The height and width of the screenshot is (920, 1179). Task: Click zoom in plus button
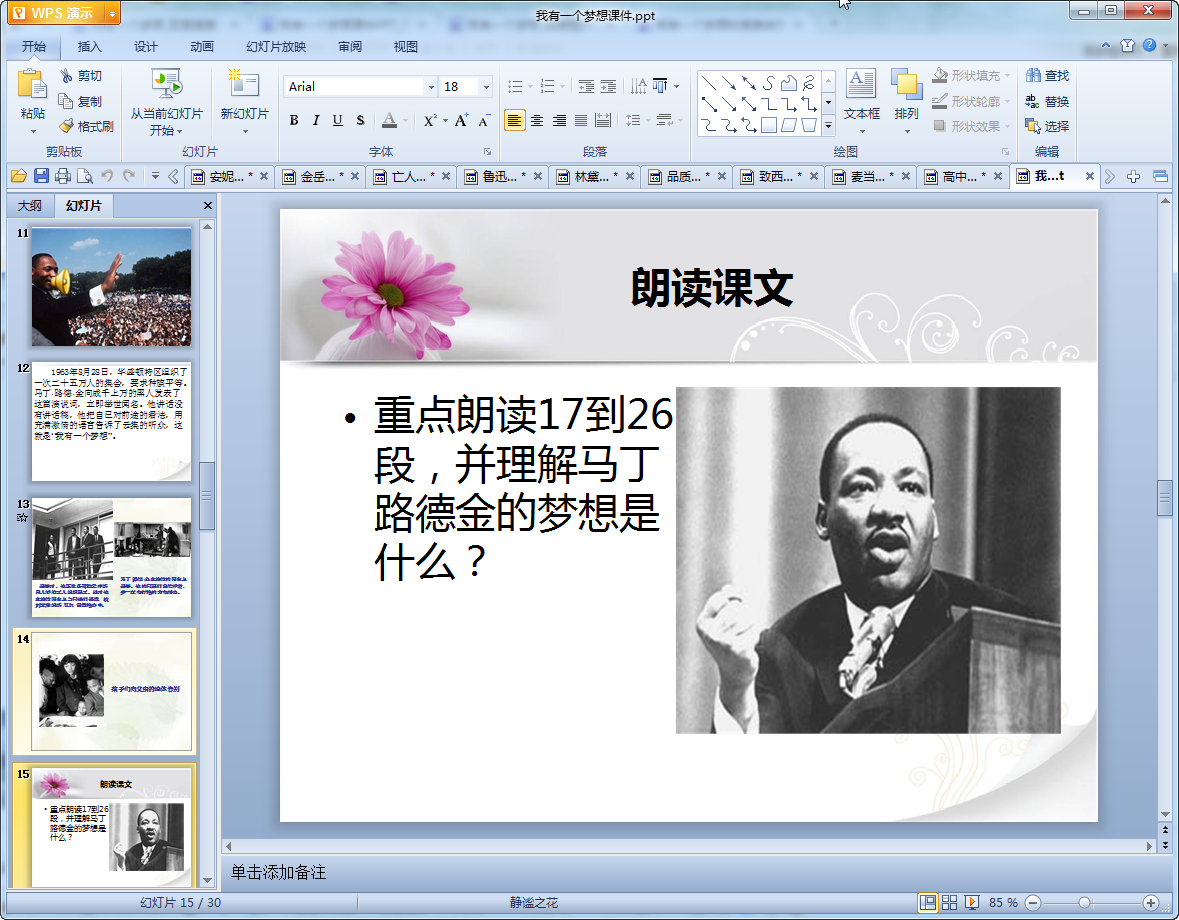pos(1150,903)
